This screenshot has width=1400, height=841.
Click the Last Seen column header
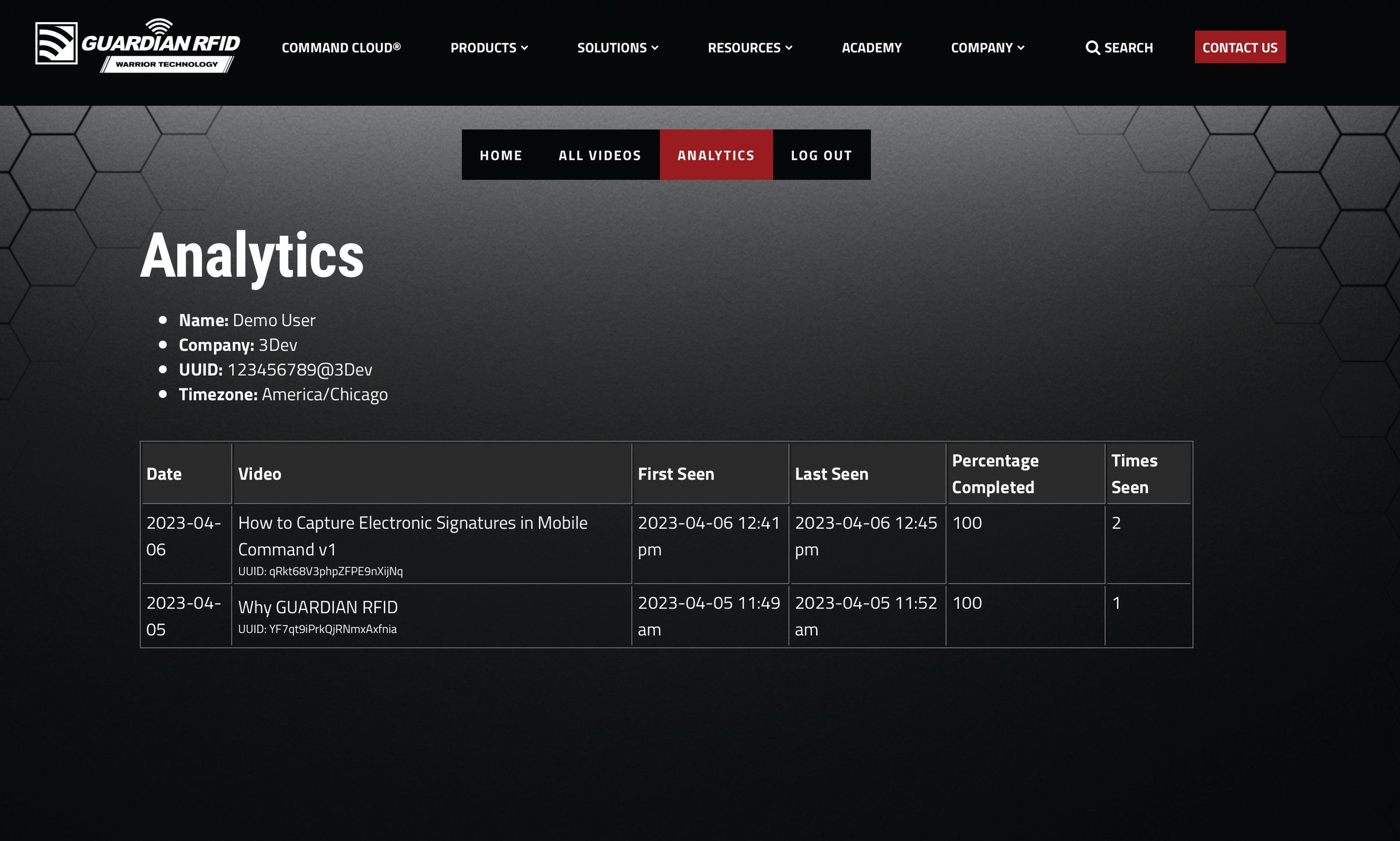point(868,473)
